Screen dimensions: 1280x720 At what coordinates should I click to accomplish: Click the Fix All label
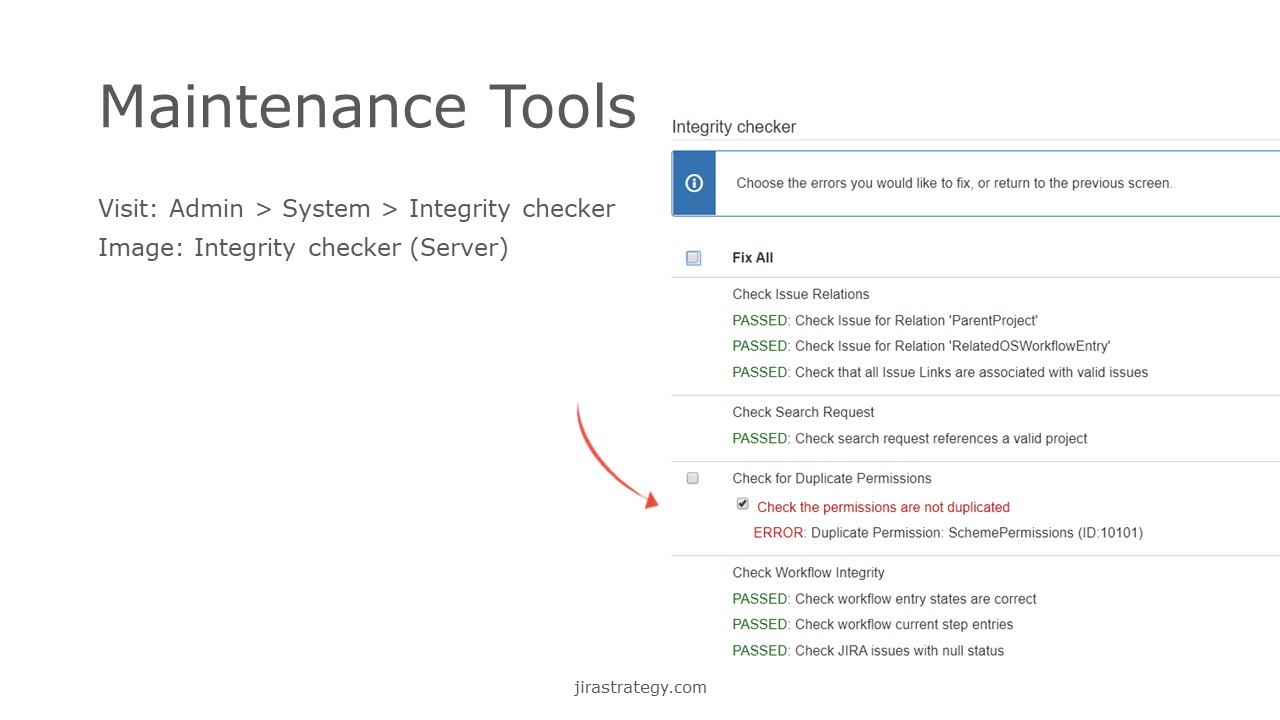coord(752,258)
